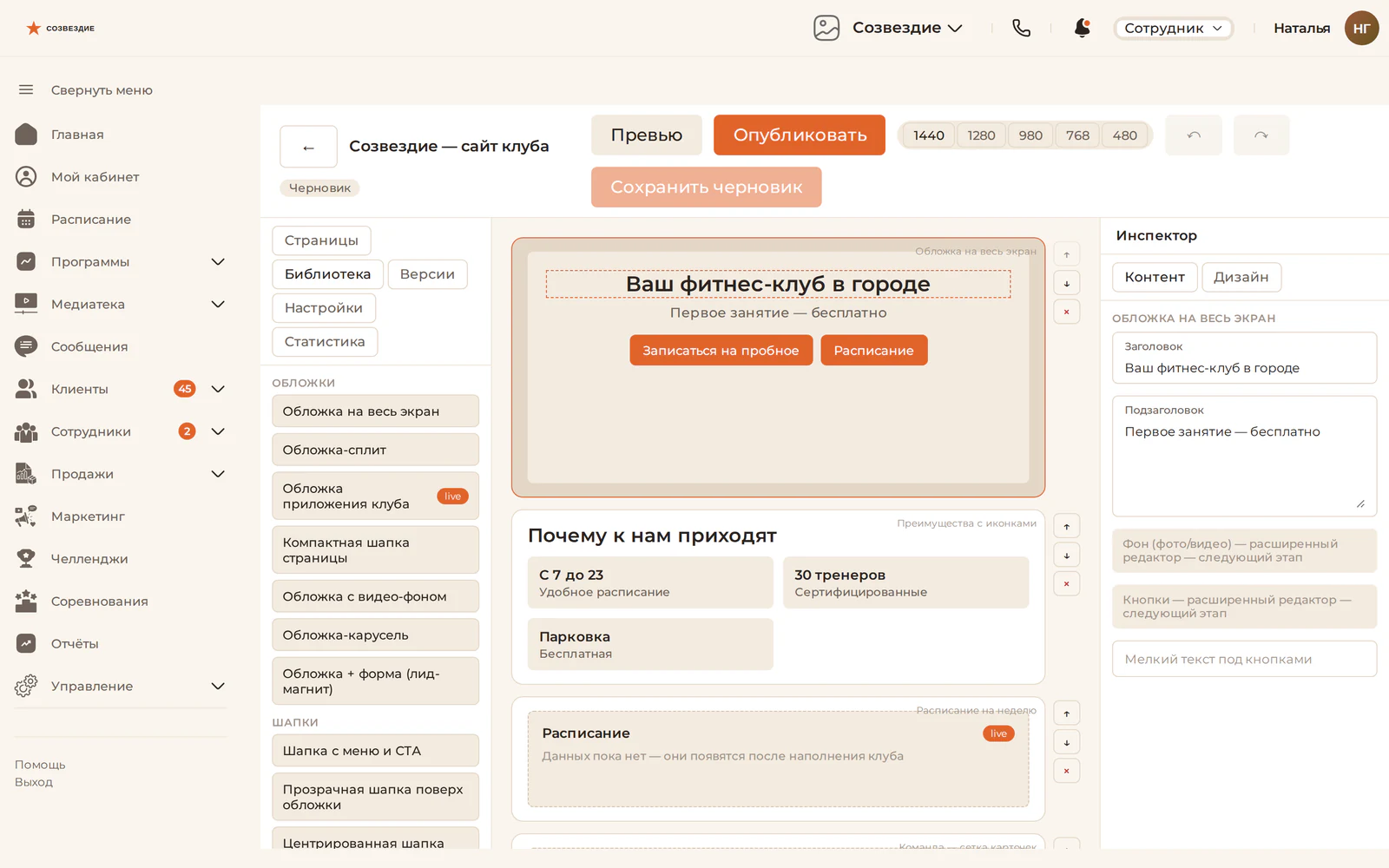Open user avatar НГ

point(1361,28)
